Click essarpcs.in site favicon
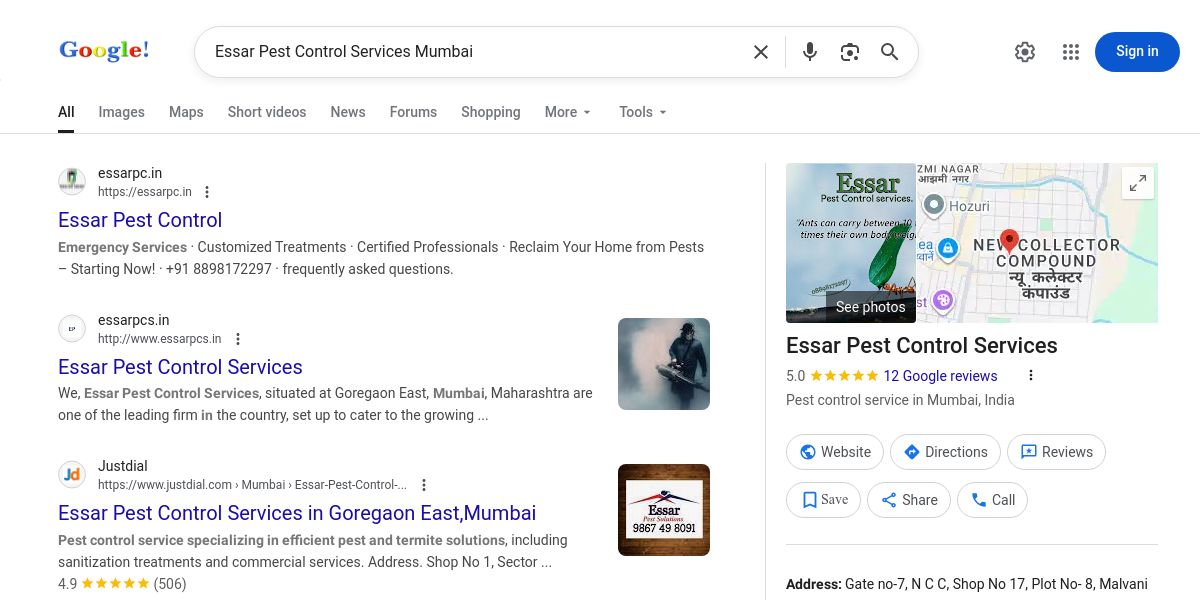Viewport: 1200px width, 600px height. pyautogui.click(x=72, y=328)
